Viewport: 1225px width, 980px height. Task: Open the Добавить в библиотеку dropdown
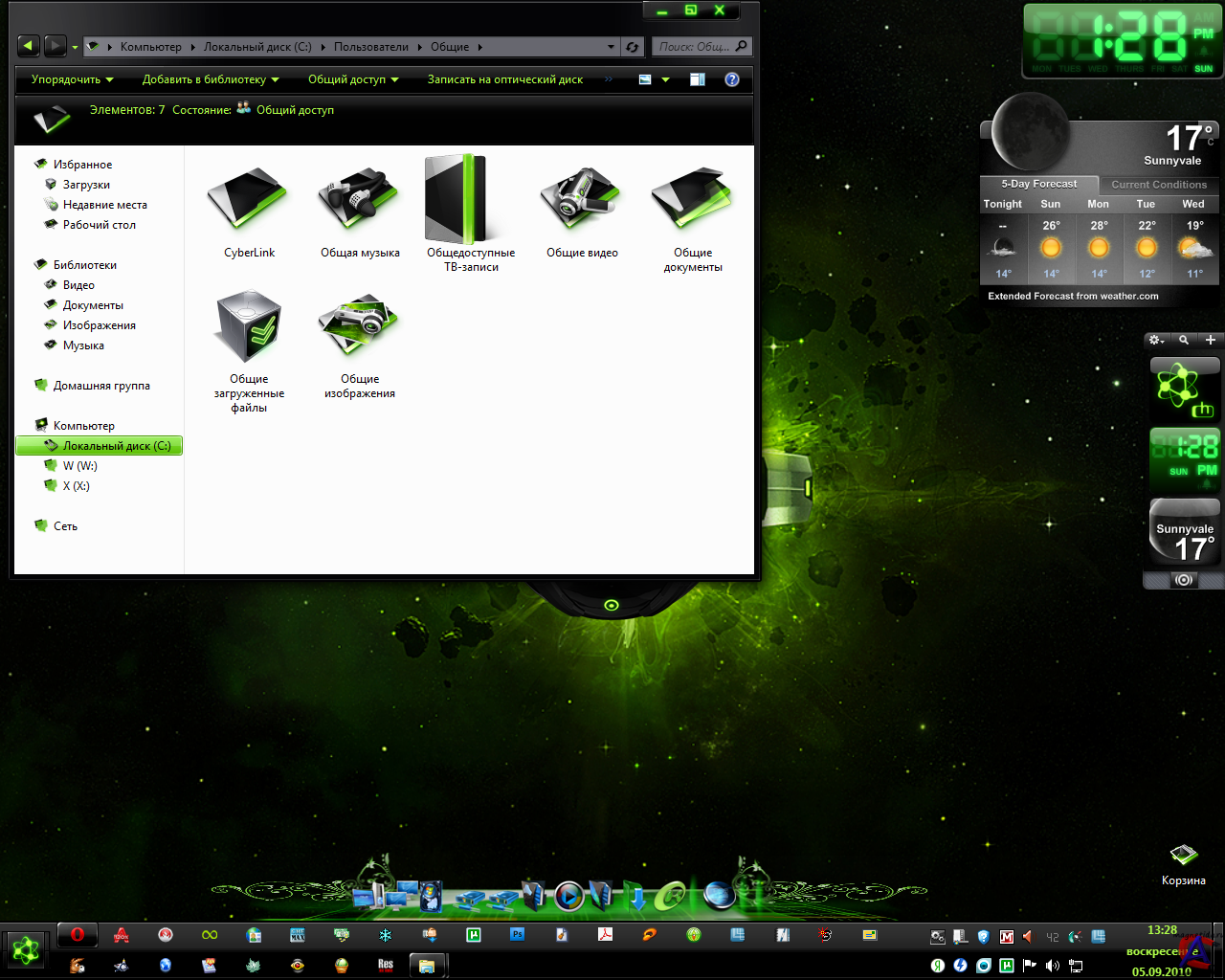(211, 79)
